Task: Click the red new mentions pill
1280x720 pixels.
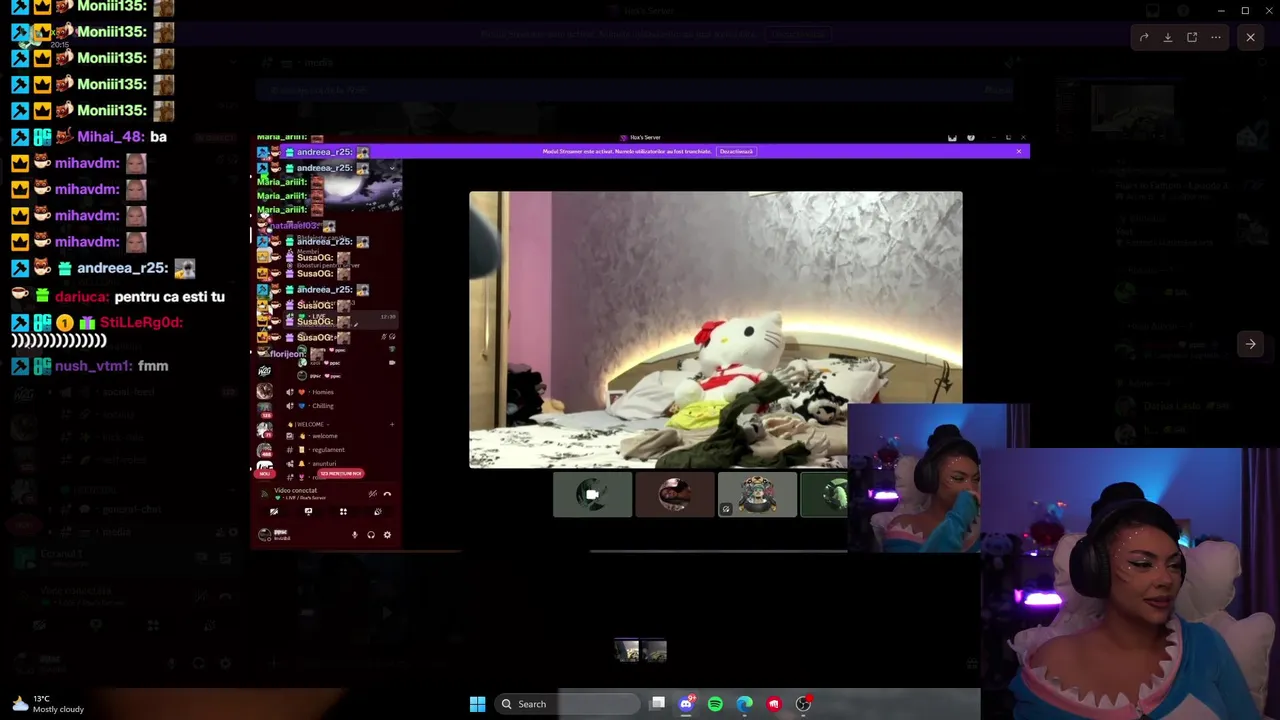Action: pyautogui.click(x=340, y=473)
